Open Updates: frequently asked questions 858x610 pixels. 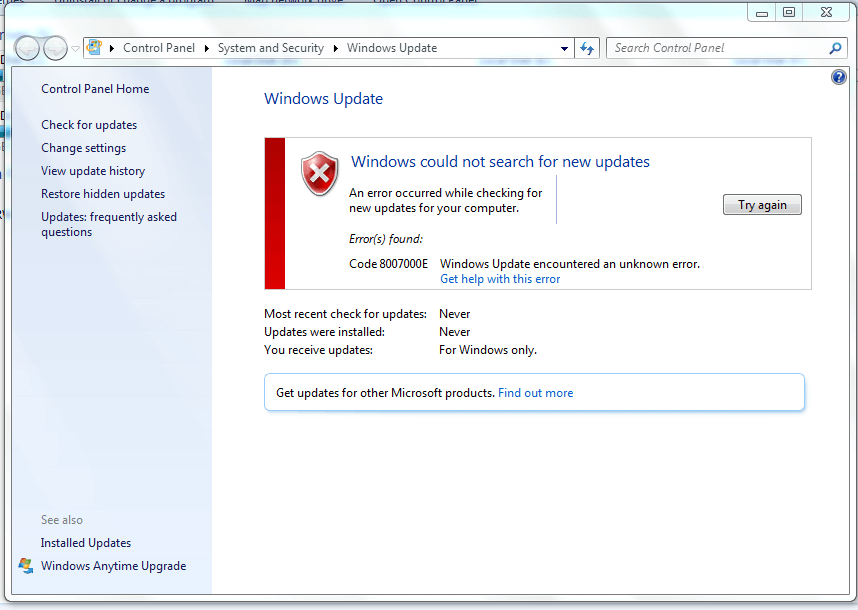coord(109,224)
